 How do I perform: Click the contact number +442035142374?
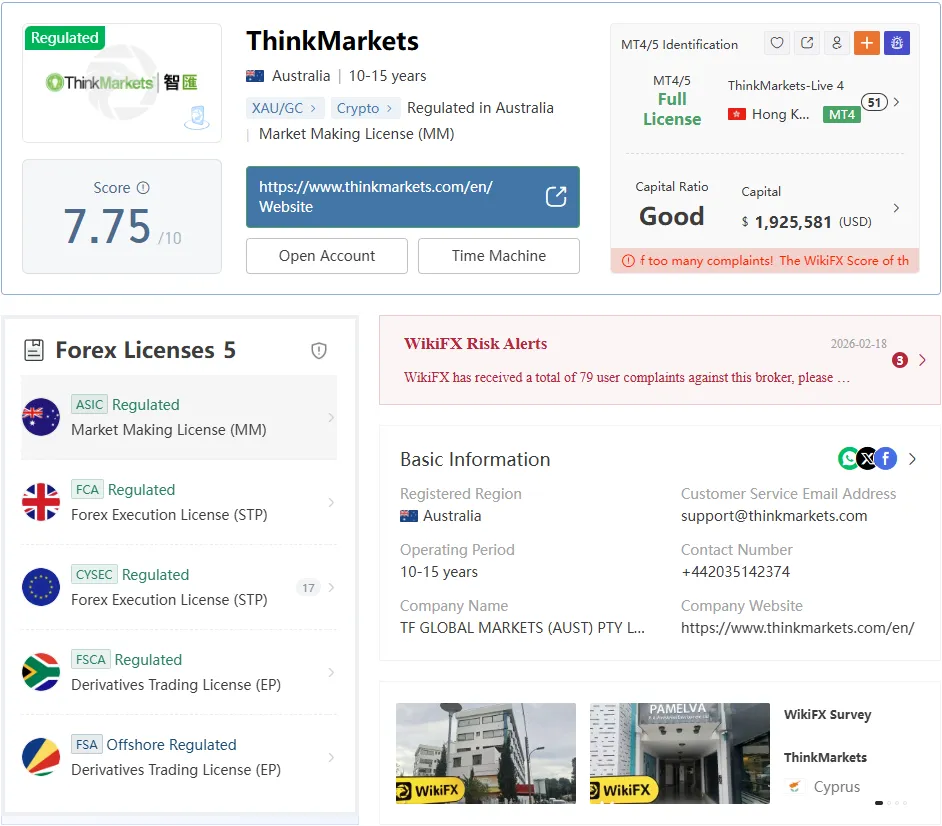(735, 572)
